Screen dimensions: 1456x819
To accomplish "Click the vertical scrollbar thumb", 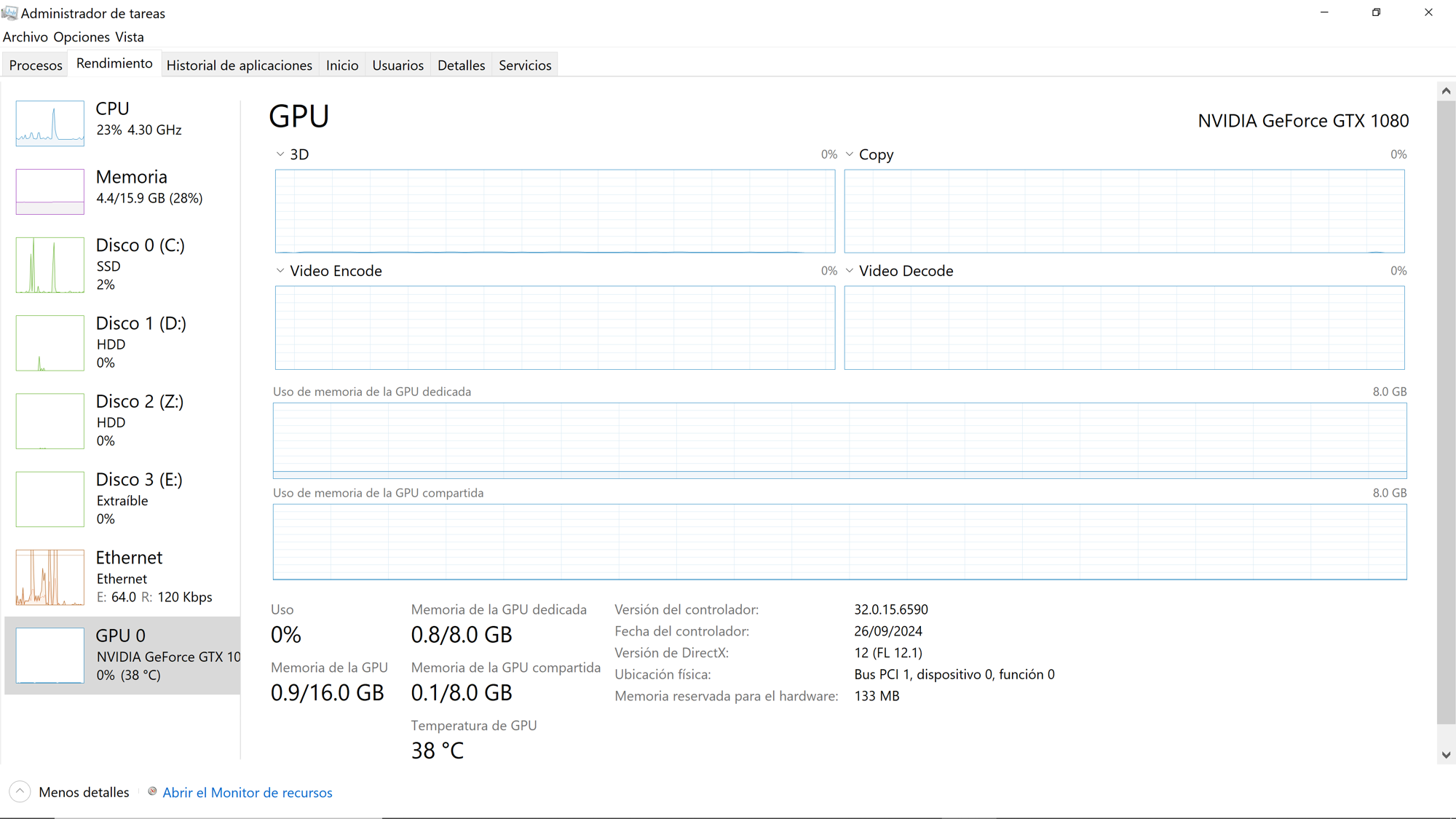I will click(x=1446, y=413).
